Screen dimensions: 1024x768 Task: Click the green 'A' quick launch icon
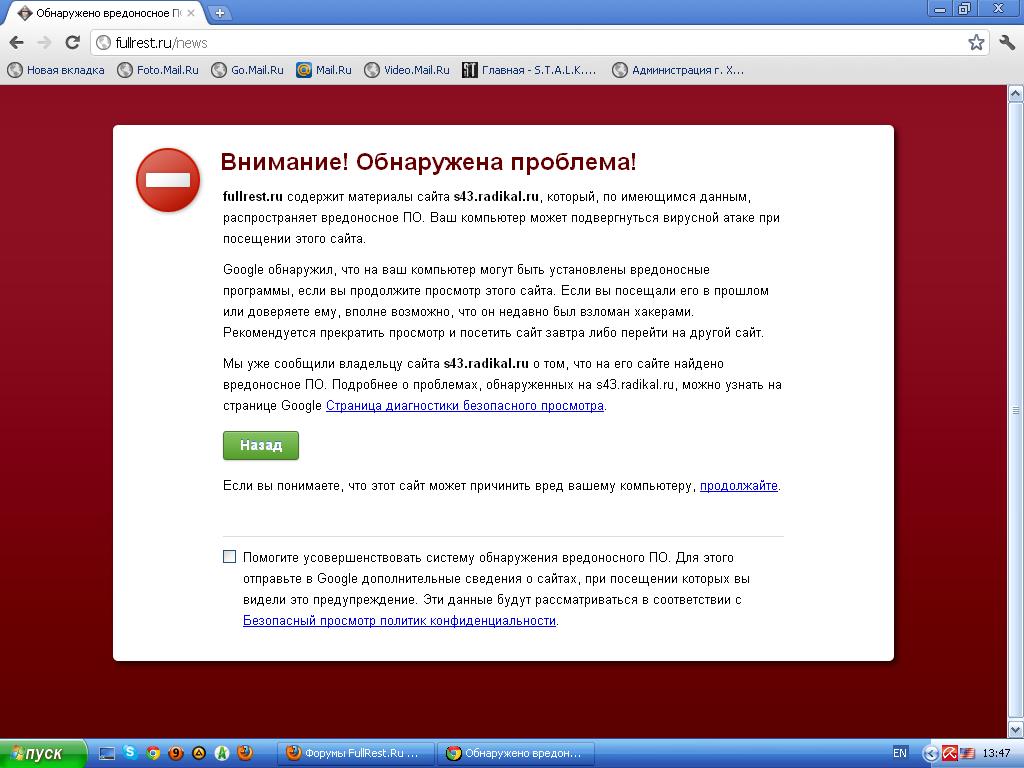pos(222,753)
